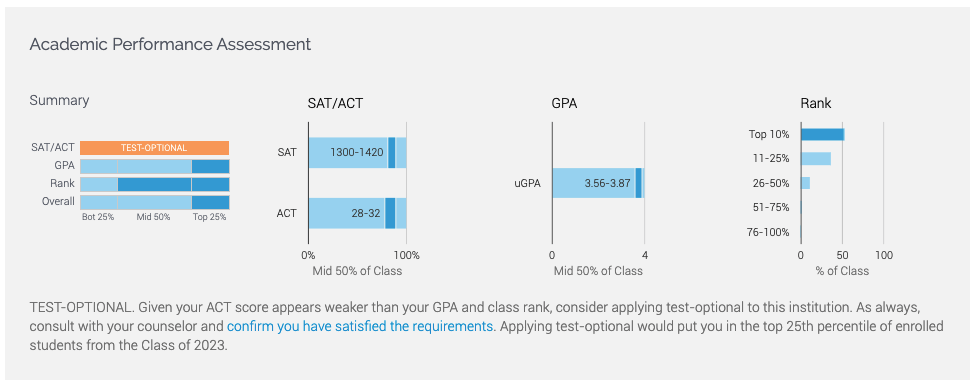The height and width of the screenshot is (386, 977).
Task: Select the 26-50% rank bar
Action: pyautogui.click(x=805, y=183)
